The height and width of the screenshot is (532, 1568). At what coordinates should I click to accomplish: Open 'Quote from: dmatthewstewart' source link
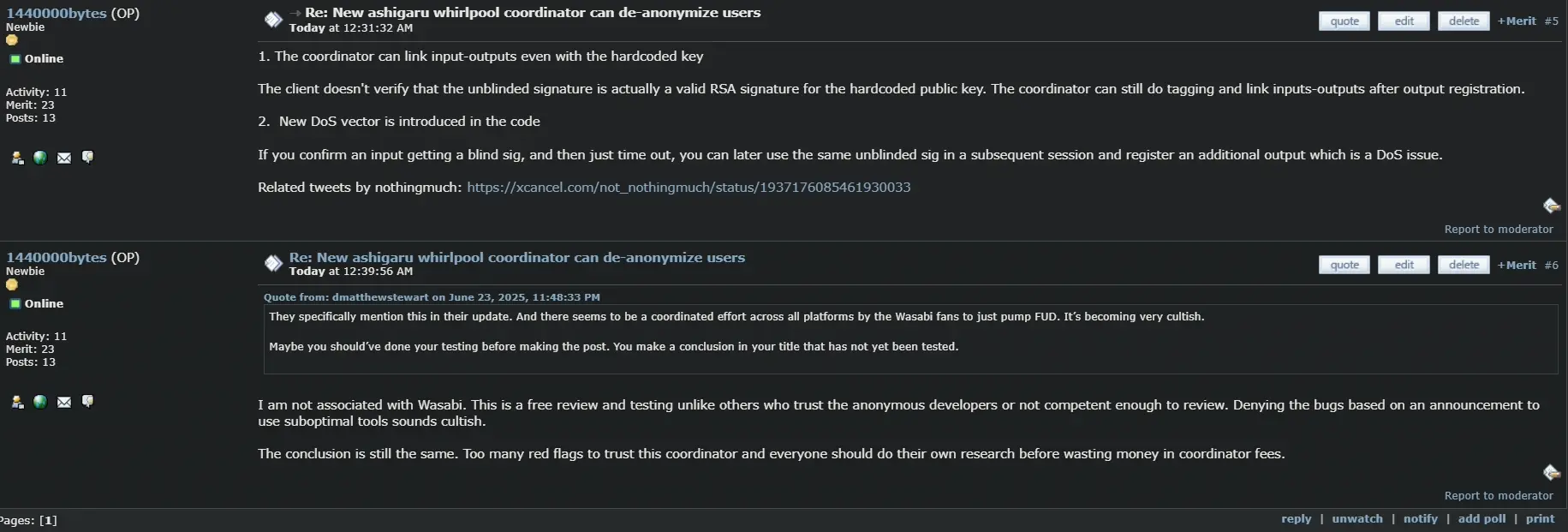coord(432,297)
